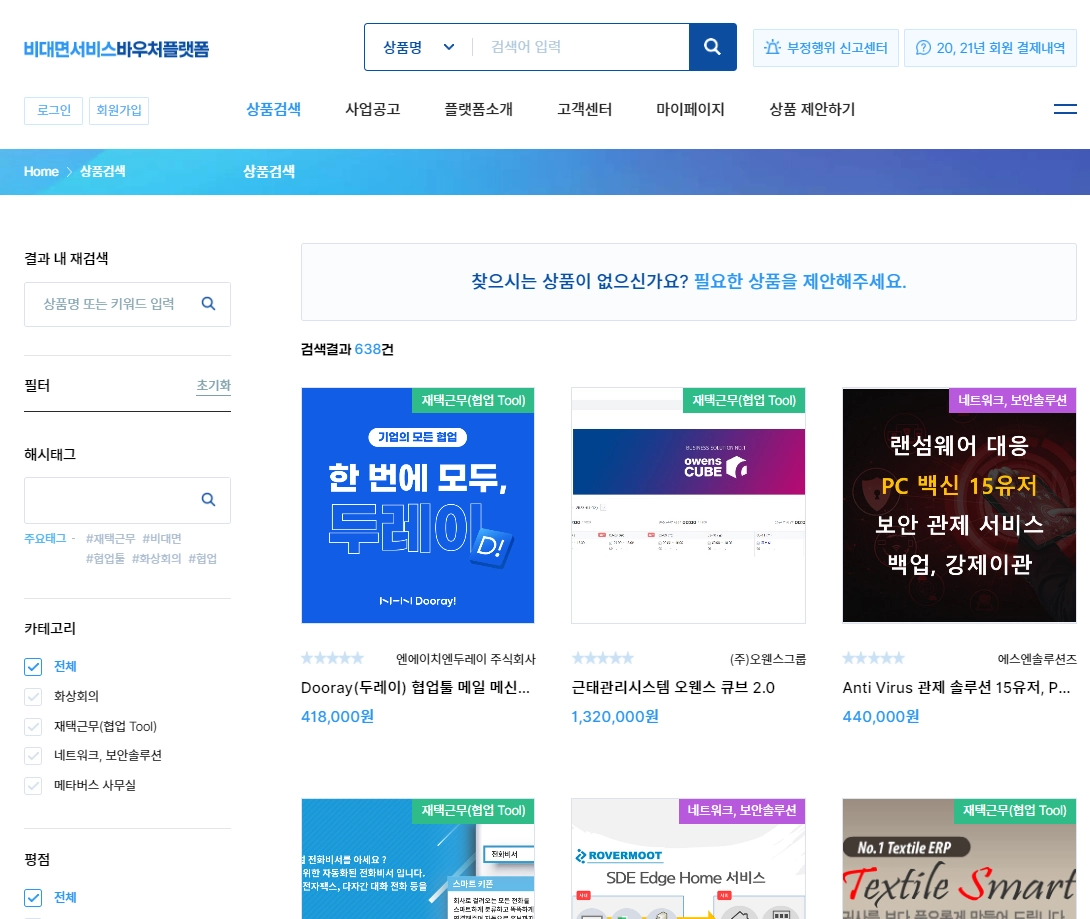Click the 비대면서비스바우처플랫폼 logo
Image resolution: width=1090 pixels, height=919 pixels.
point(116,49)
